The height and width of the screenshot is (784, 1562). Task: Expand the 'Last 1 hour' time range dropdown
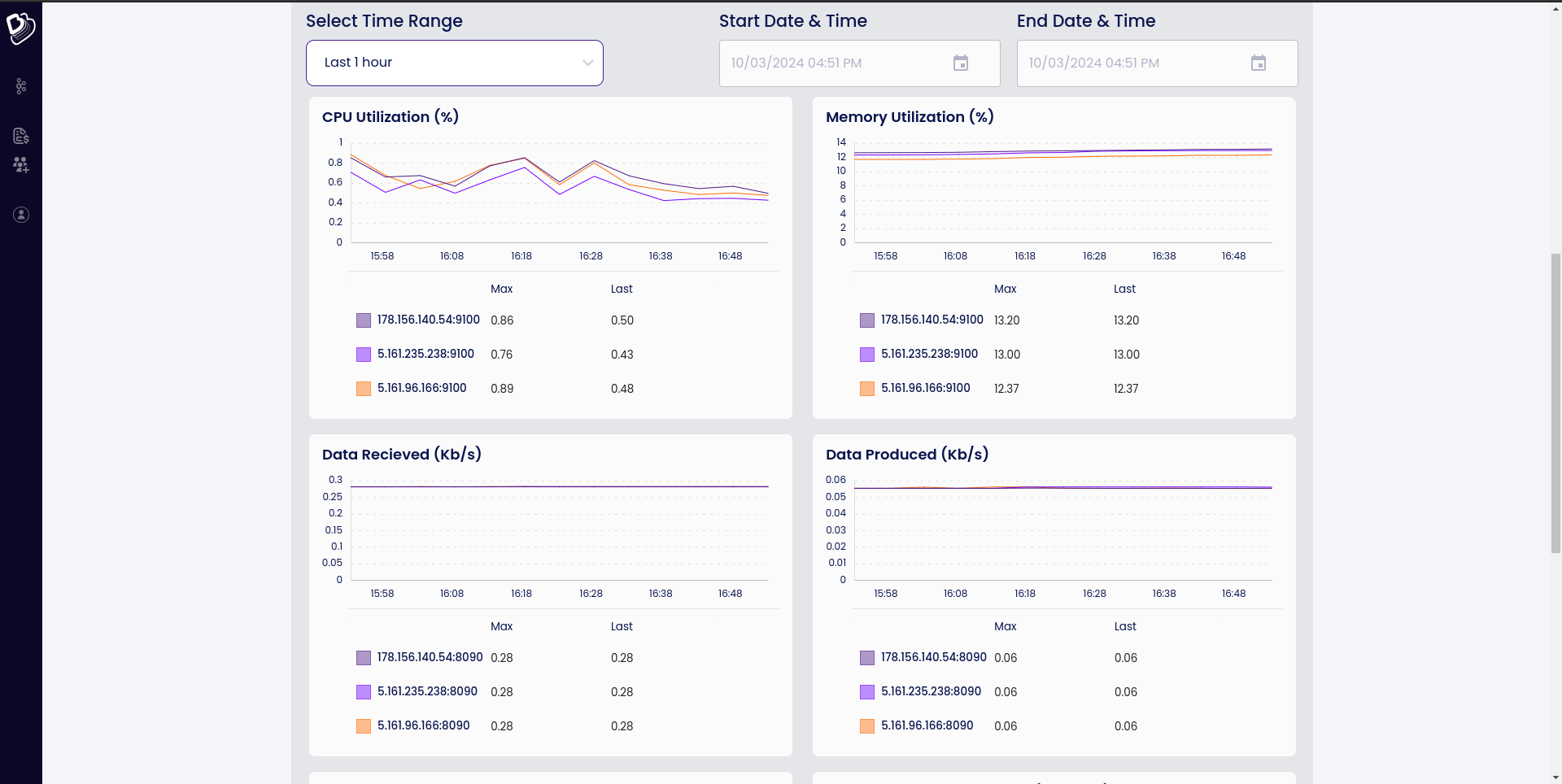[455, 63]
